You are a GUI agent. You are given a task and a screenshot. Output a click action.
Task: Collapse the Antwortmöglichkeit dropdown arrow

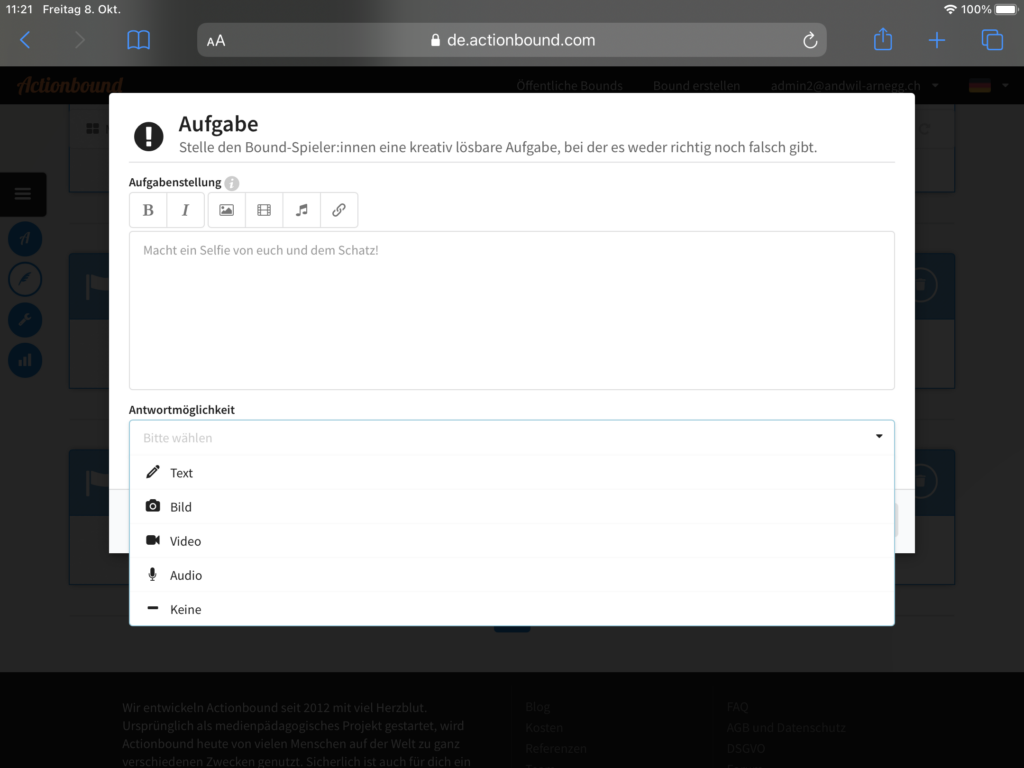tap(879, 437)
